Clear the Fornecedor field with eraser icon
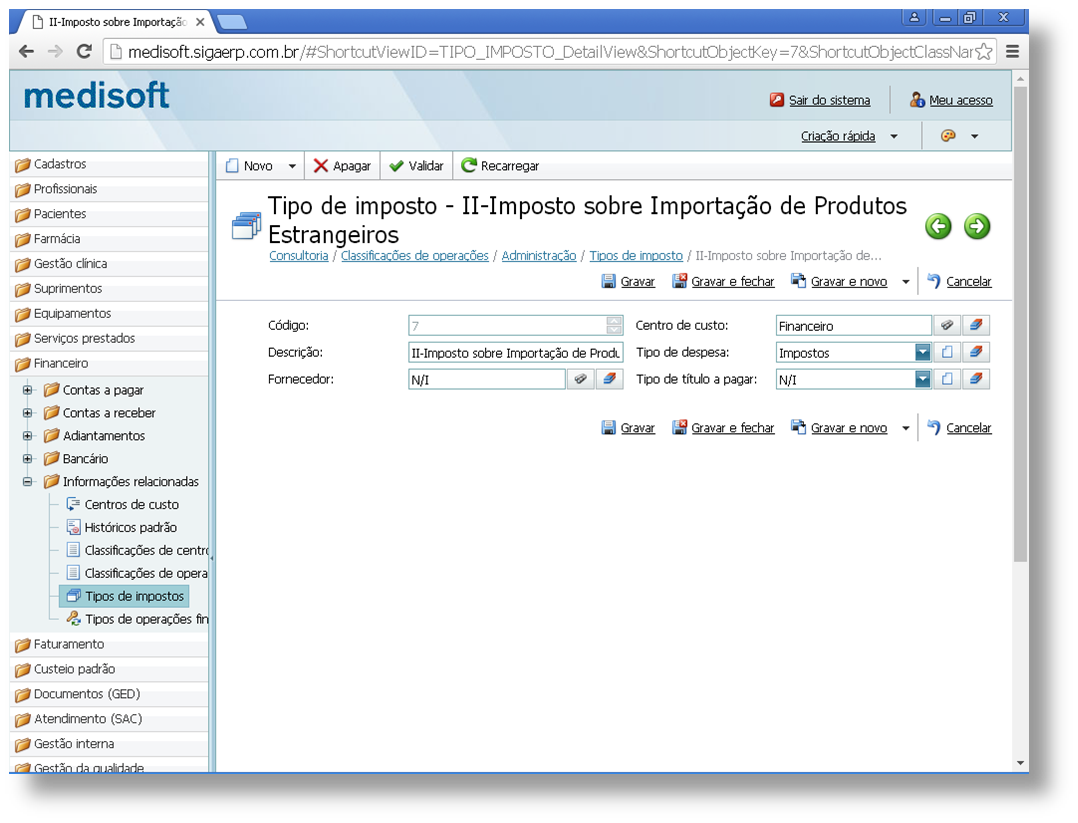 [609, 379]
